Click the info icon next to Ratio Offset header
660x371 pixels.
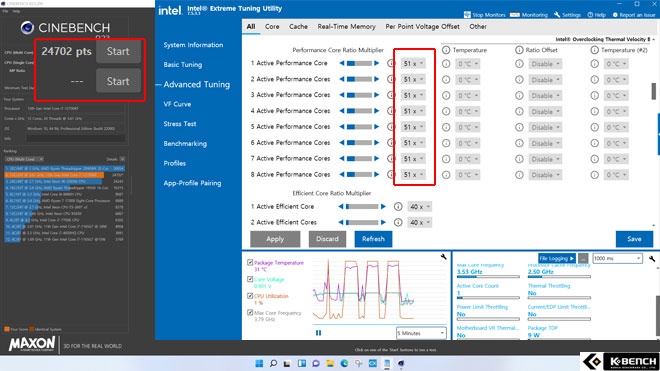(519, 50)
